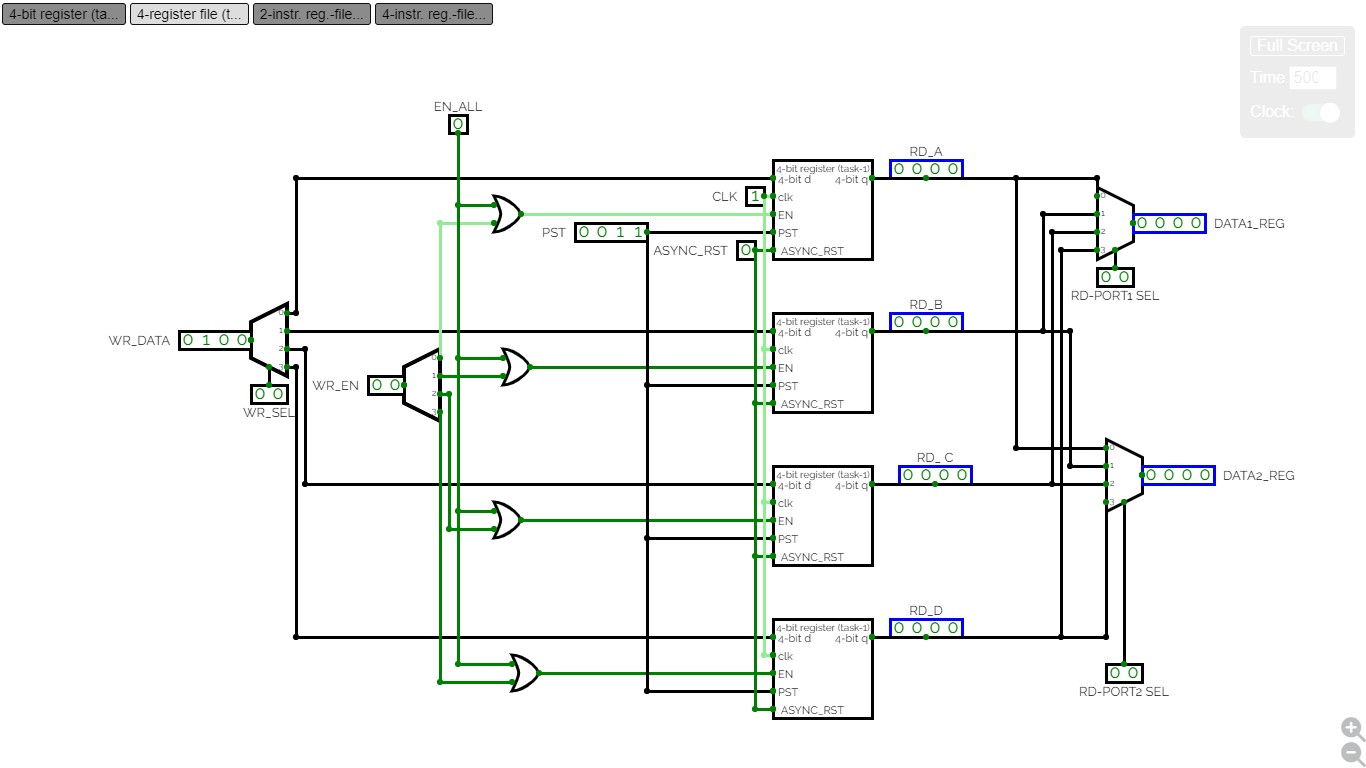The height and width of the screenshot is (768, 1366).
Task: Flip the high bit of WR_DATA input
Action: (190, 340)
